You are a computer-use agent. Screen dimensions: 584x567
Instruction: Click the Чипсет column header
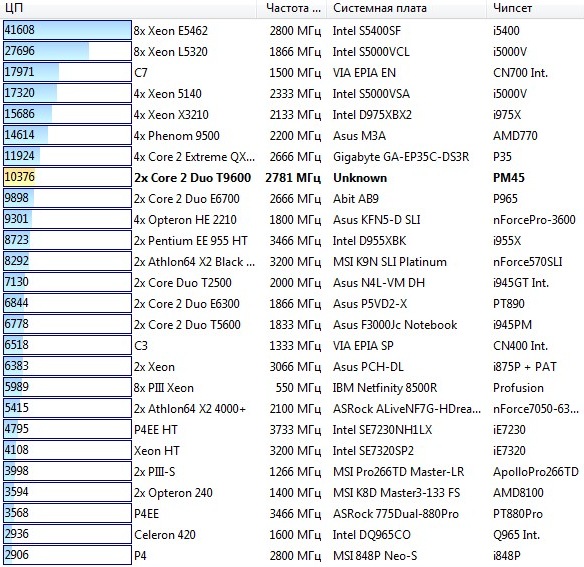[x=535, y=8]
